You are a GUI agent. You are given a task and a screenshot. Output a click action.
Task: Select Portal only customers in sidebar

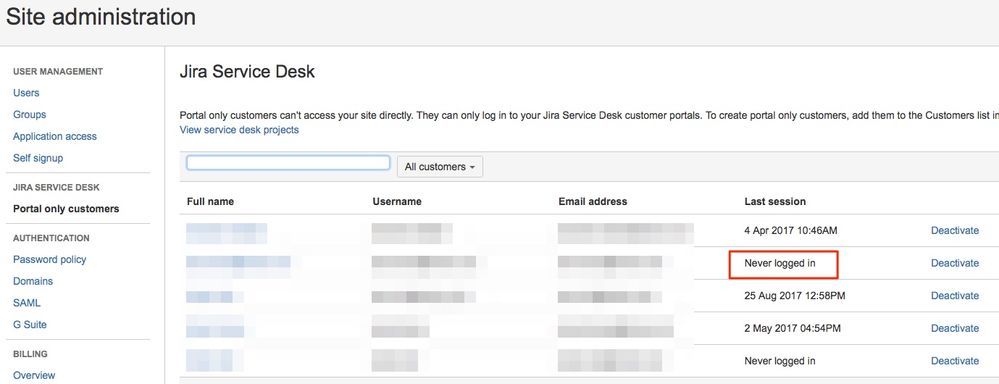click(x=66, y=209)
